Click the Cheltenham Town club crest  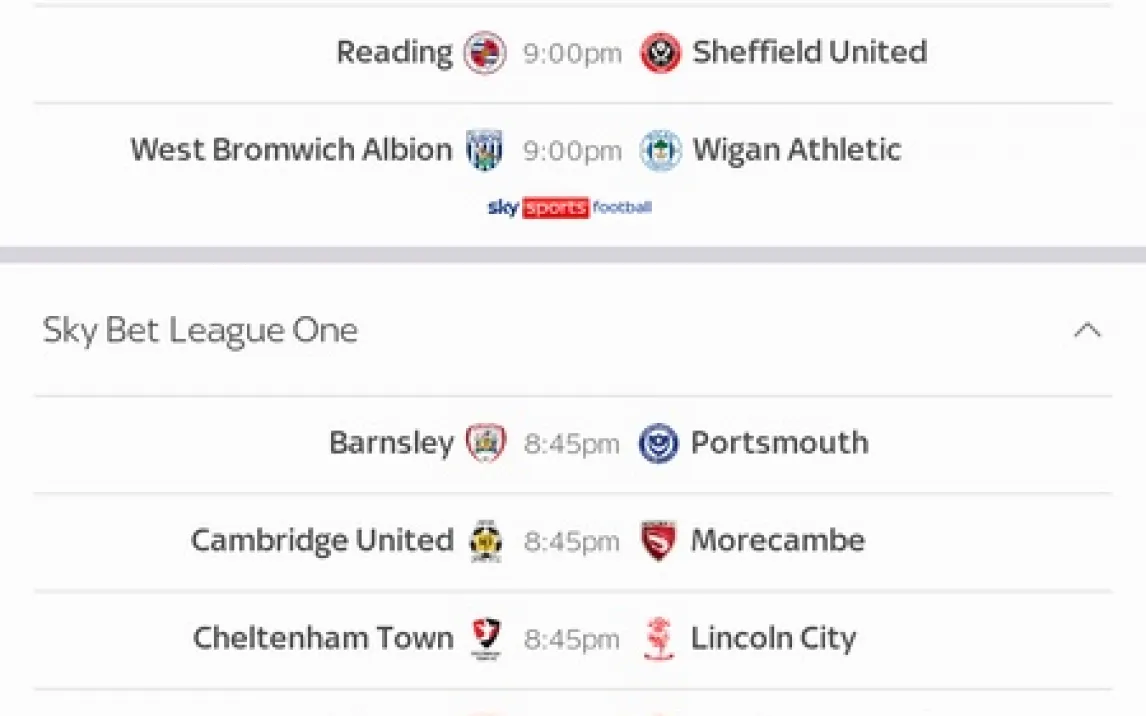point(486,639)
